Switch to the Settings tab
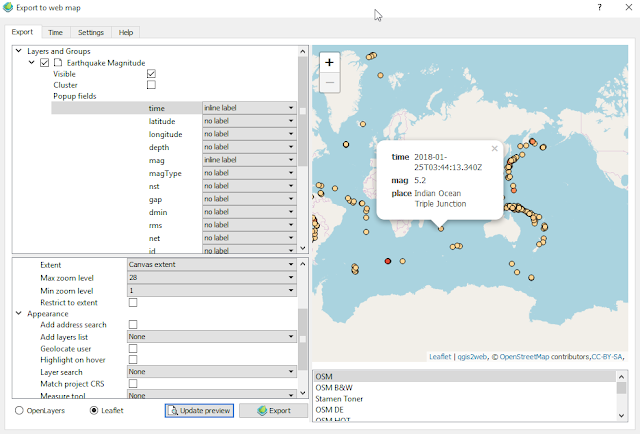Screen dimensions: 640x434 pyautogui.click(x=91, y=32)
